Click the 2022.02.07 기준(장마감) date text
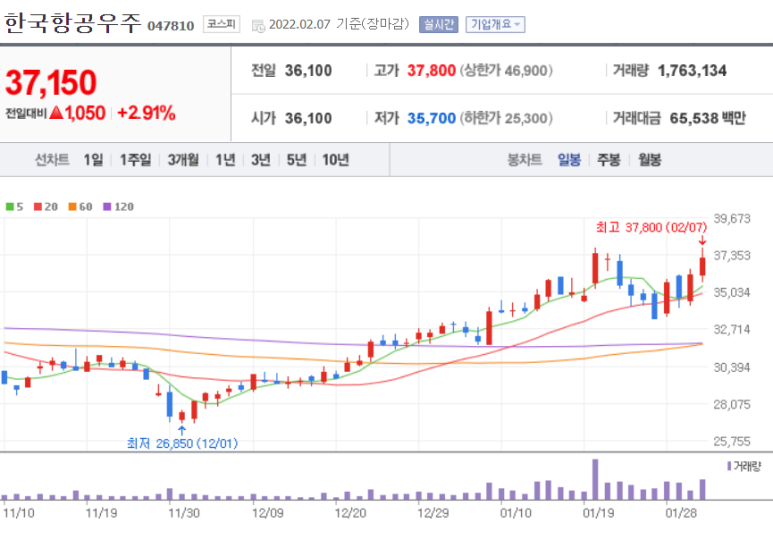 [x=339, y=24]
